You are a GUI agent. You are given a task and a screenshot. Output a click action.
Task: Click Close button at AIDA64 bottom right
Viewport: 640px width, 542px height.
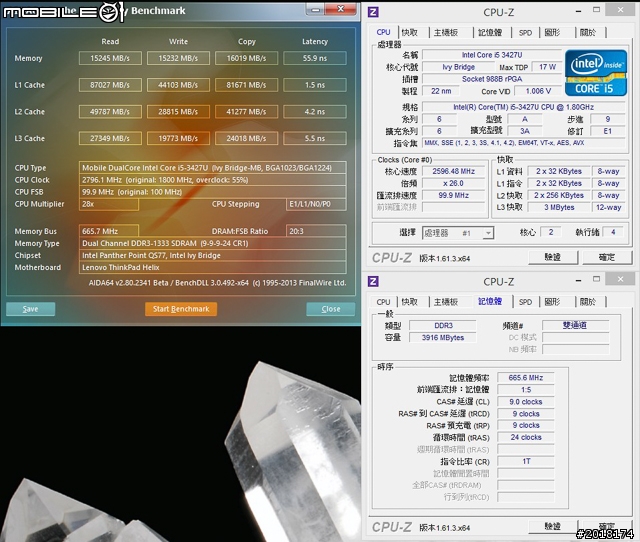[x=331, y=309]
